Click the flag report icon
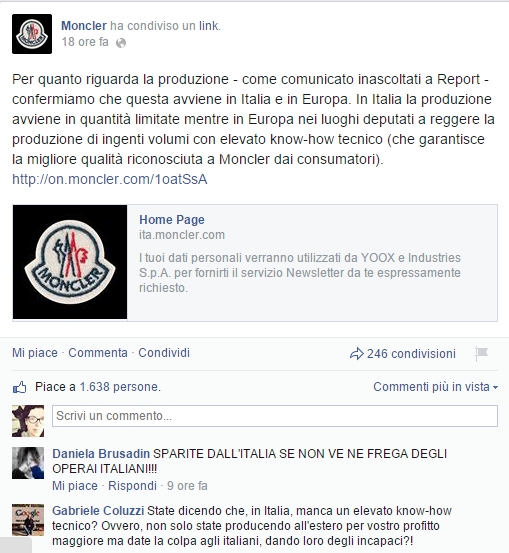509x553 pixels. pos(481,353)
